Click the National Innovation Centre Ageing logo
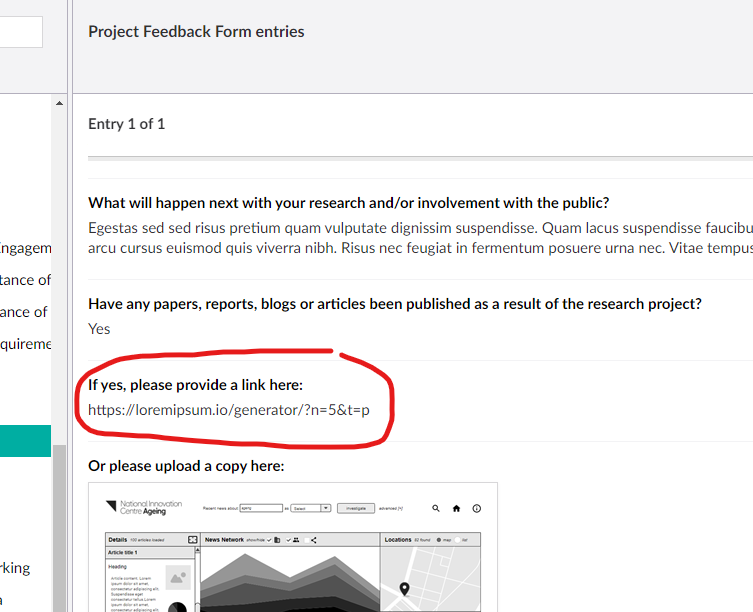Screen dimensions: 753x612 [142, 508]
